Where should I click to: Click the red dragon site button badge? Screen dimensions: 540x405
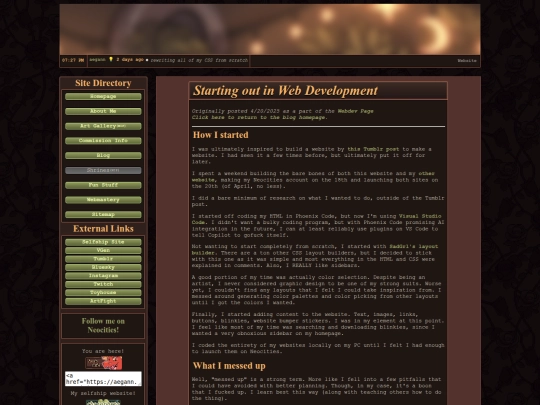click(103, 363)
